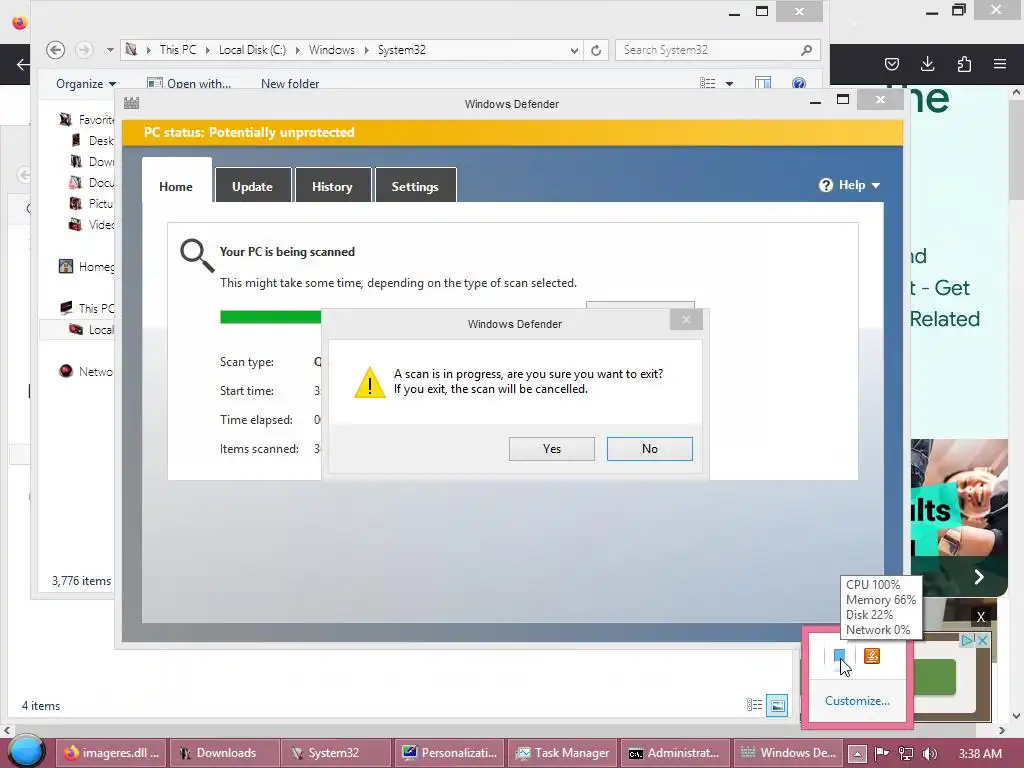1024x768 pixels.
Task: Open Documents in the navigation pane
Action: point(91,182)
